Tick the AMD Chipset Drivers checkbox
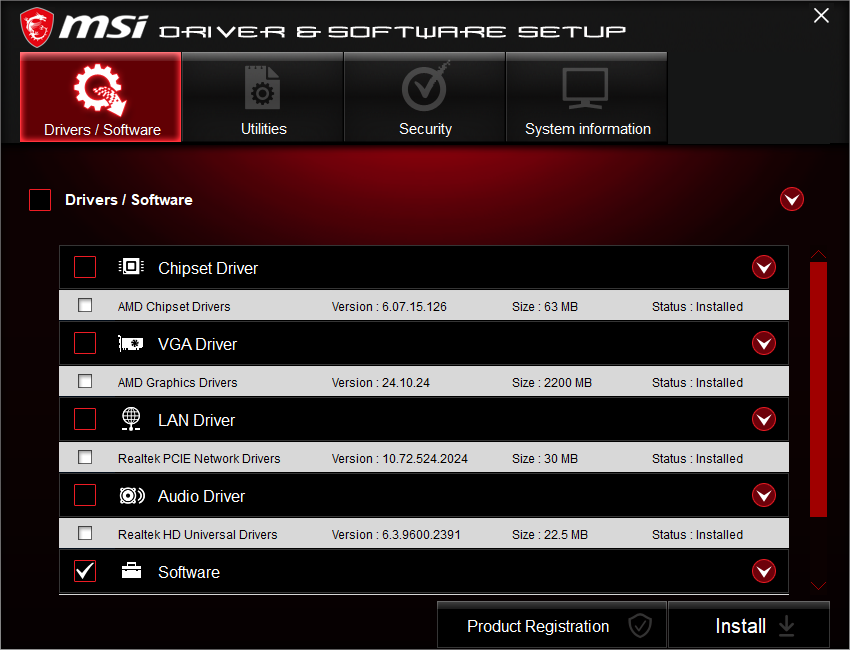Image resolution: width=850 pixels, height=650 pixels. click(x=85, y=305)
